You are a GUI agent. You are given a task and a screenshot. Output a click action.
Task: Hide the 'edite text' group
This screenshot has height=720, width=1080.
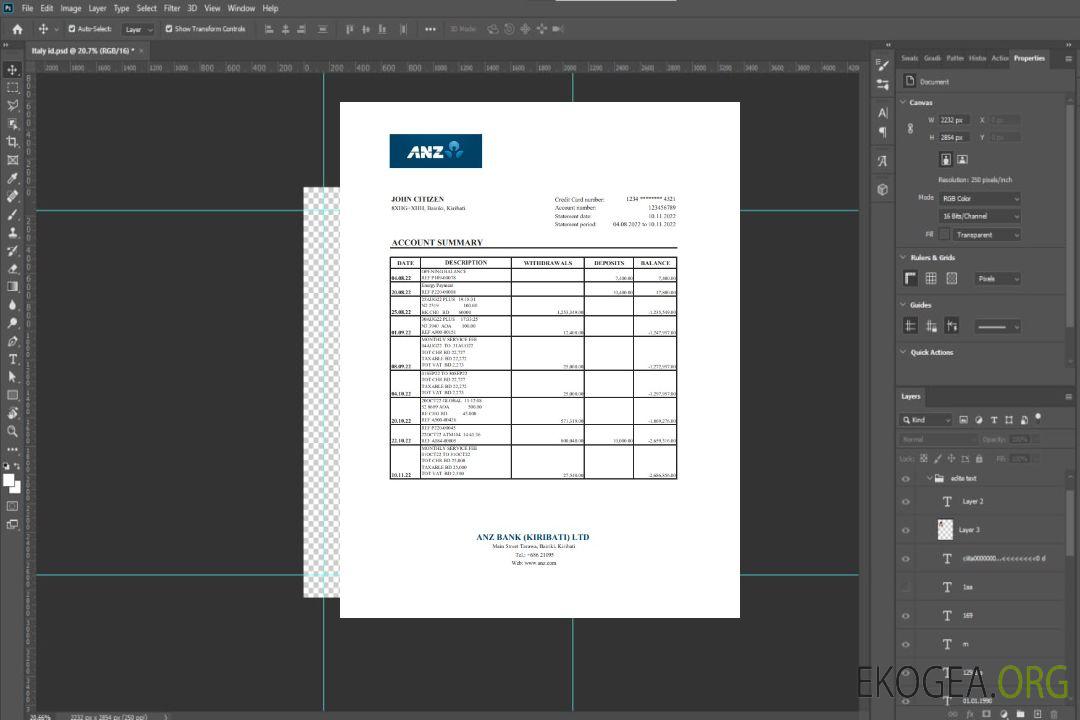point(906,479)
